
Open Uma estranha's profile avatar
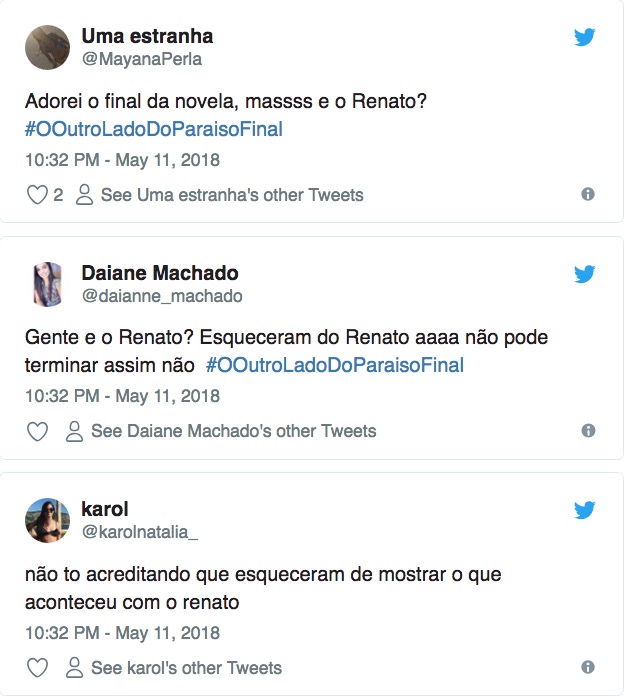pos(47,47)
